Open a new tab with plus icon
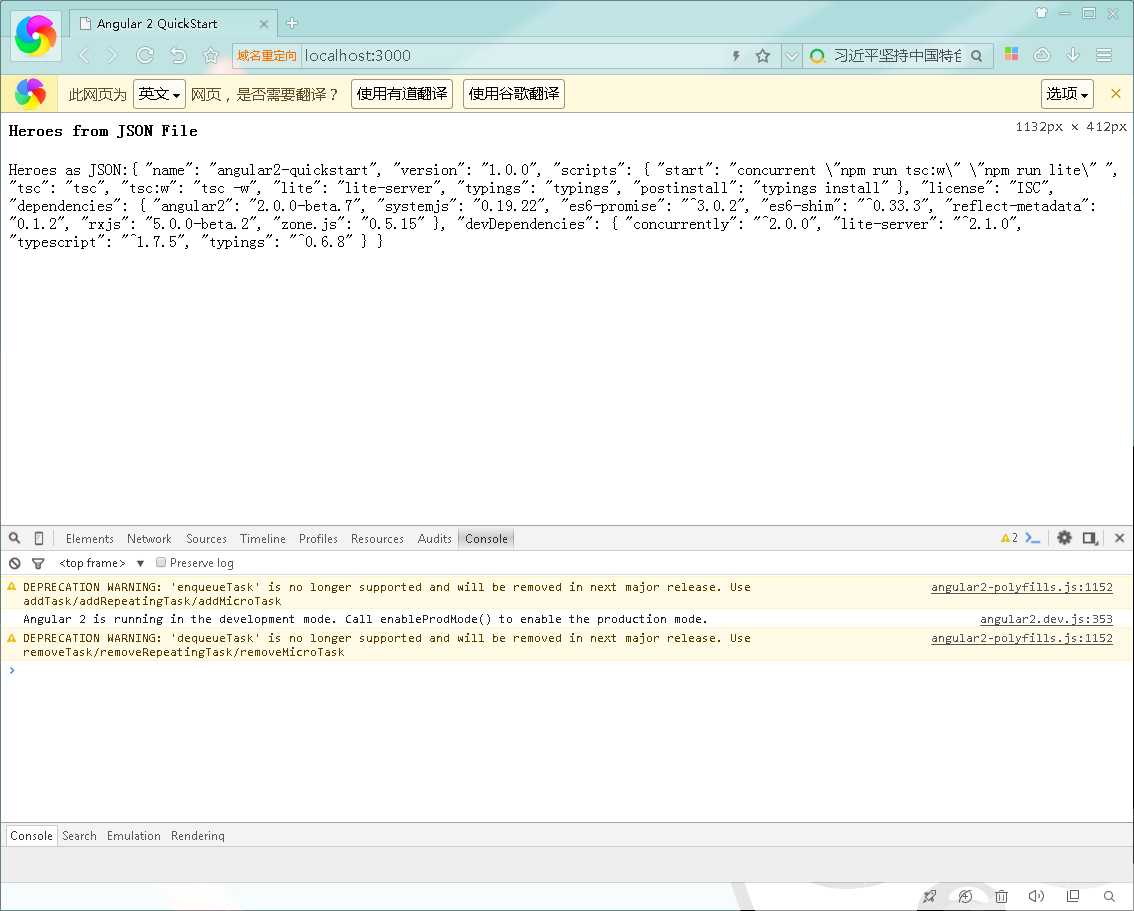This screenshot has height=911, width=1134. [x=292, y=23]
